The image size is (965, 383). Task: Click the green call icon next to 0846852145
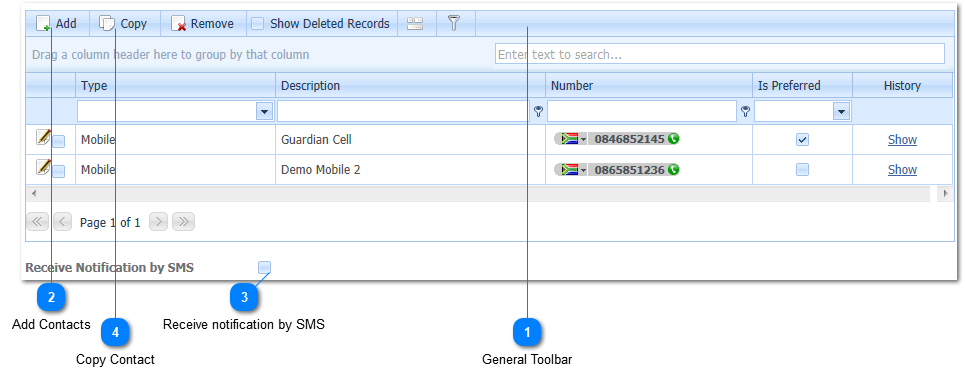pyautogui.click(x=673, y=139)
